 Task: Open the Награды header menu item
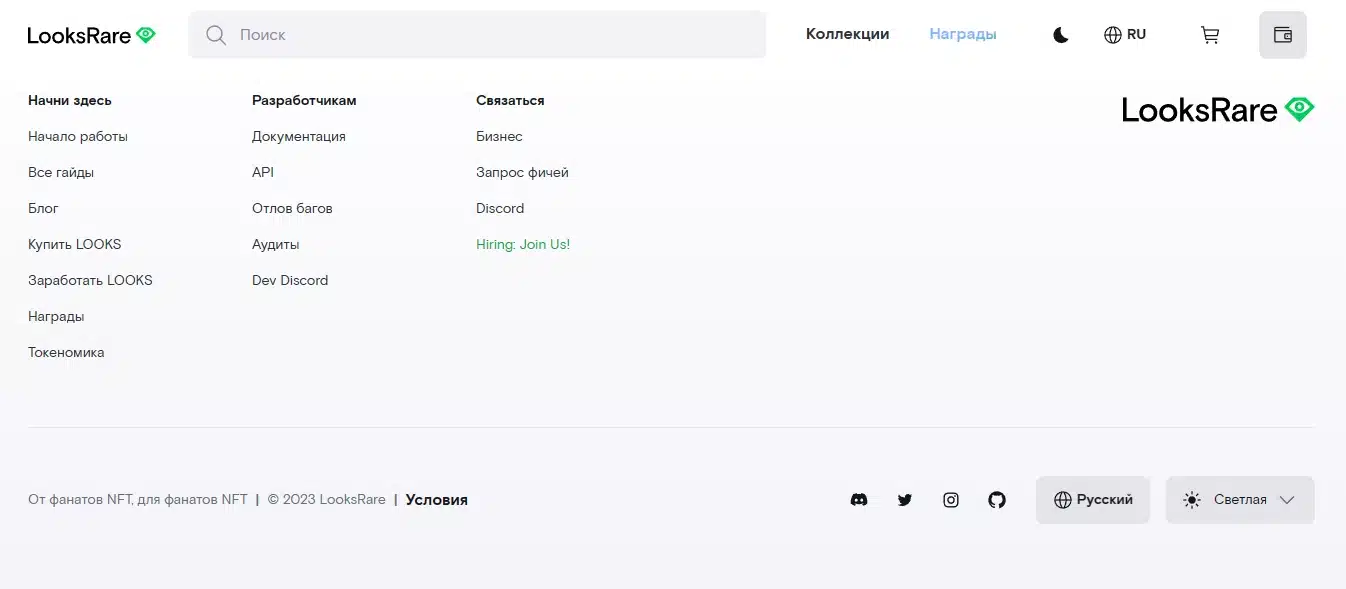coord(963,34)
